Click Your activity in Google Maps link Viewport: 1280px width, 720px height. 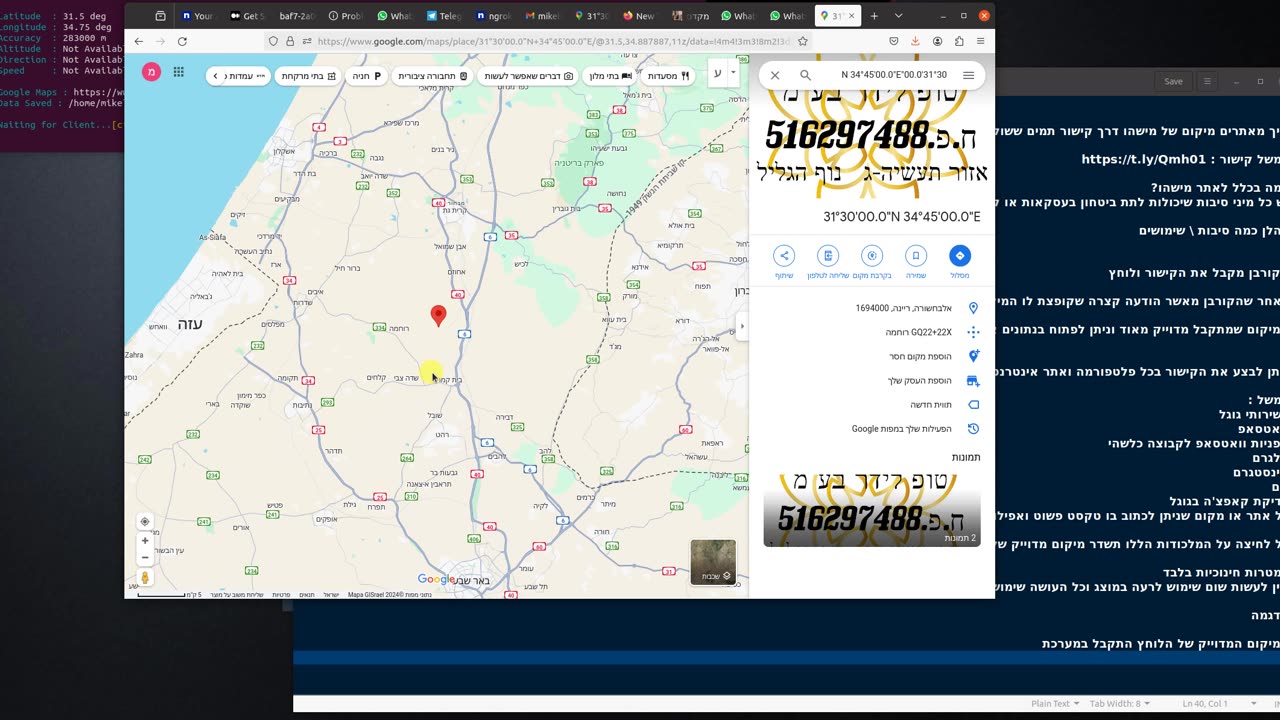[872, 429]
